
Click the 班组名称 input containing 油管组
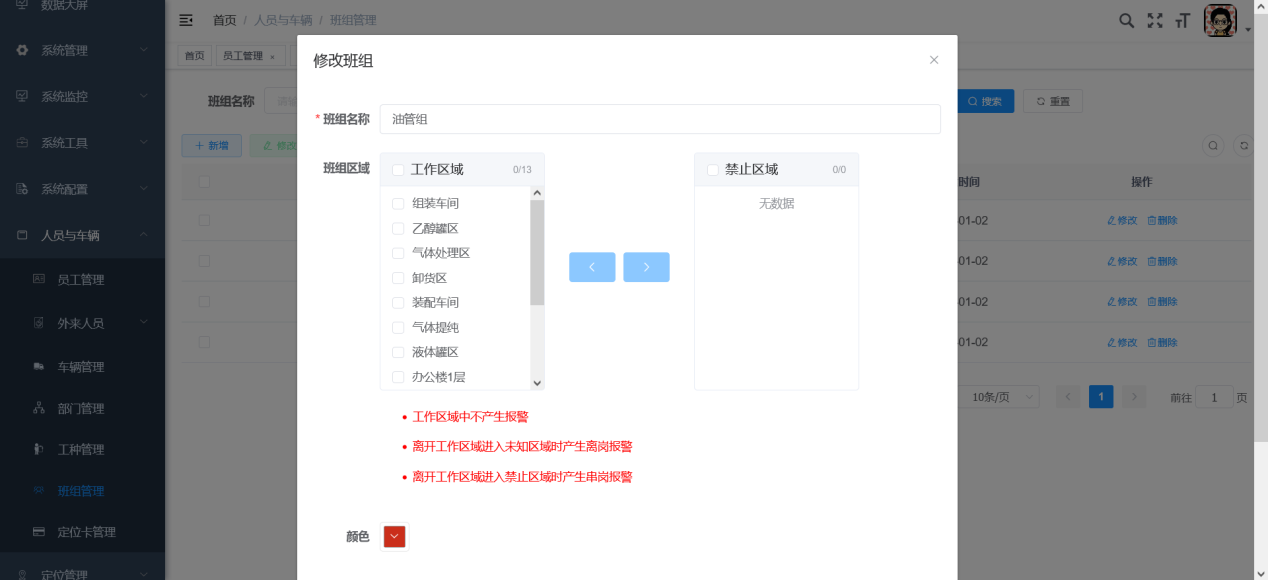[660, 119]
